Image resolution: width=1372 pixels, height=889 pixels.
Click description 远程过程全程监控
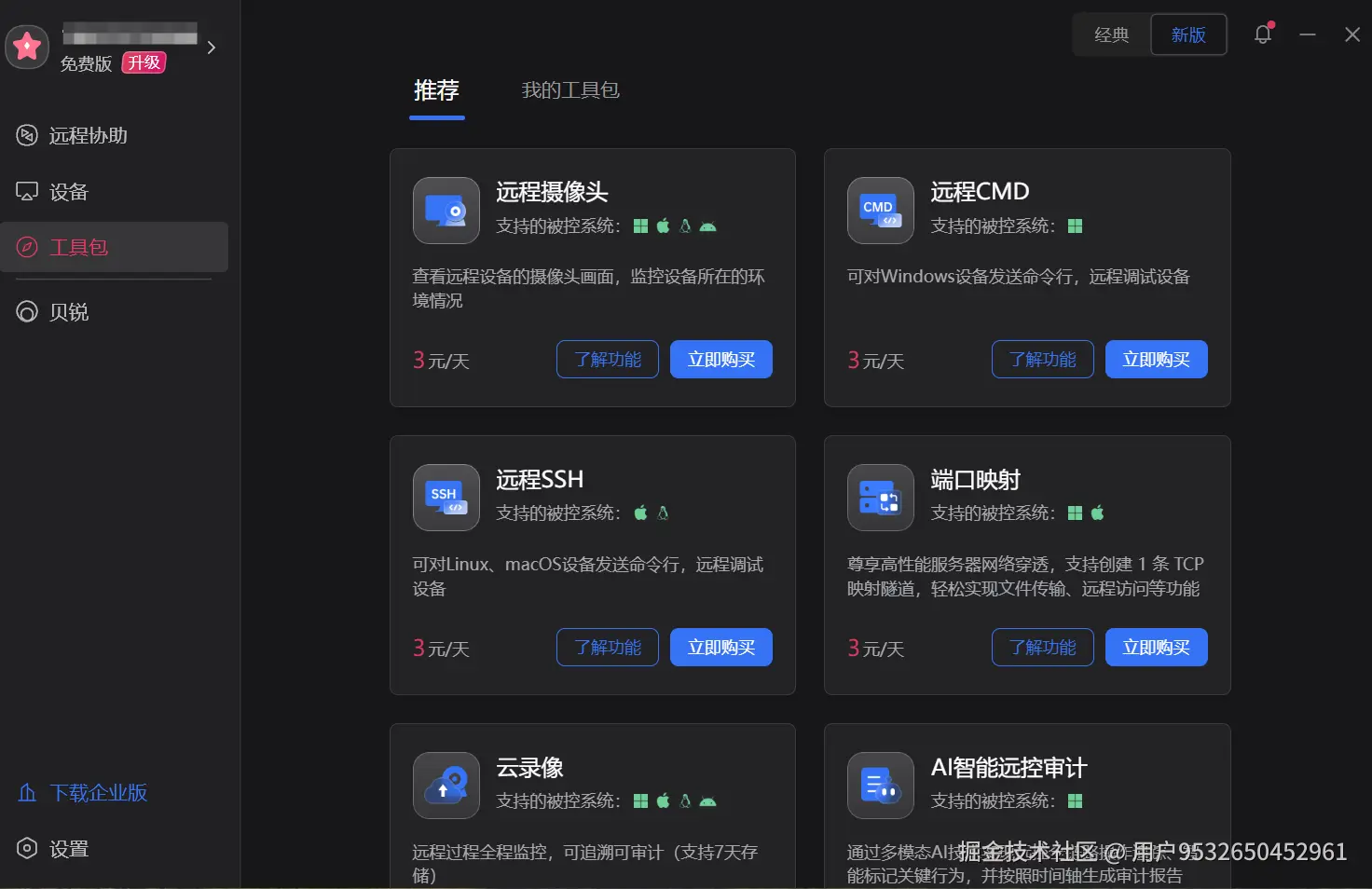(585, 864)
